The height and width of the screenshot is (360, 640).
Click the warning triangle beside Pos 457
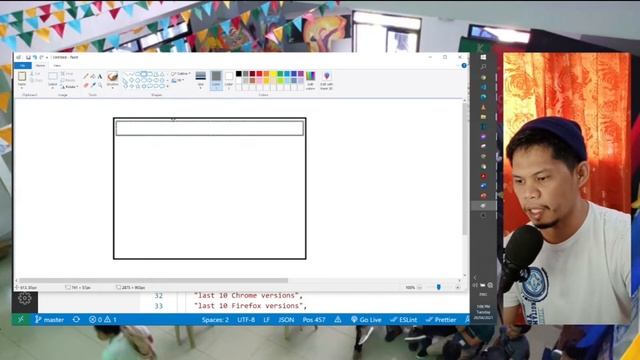(338, 320)
